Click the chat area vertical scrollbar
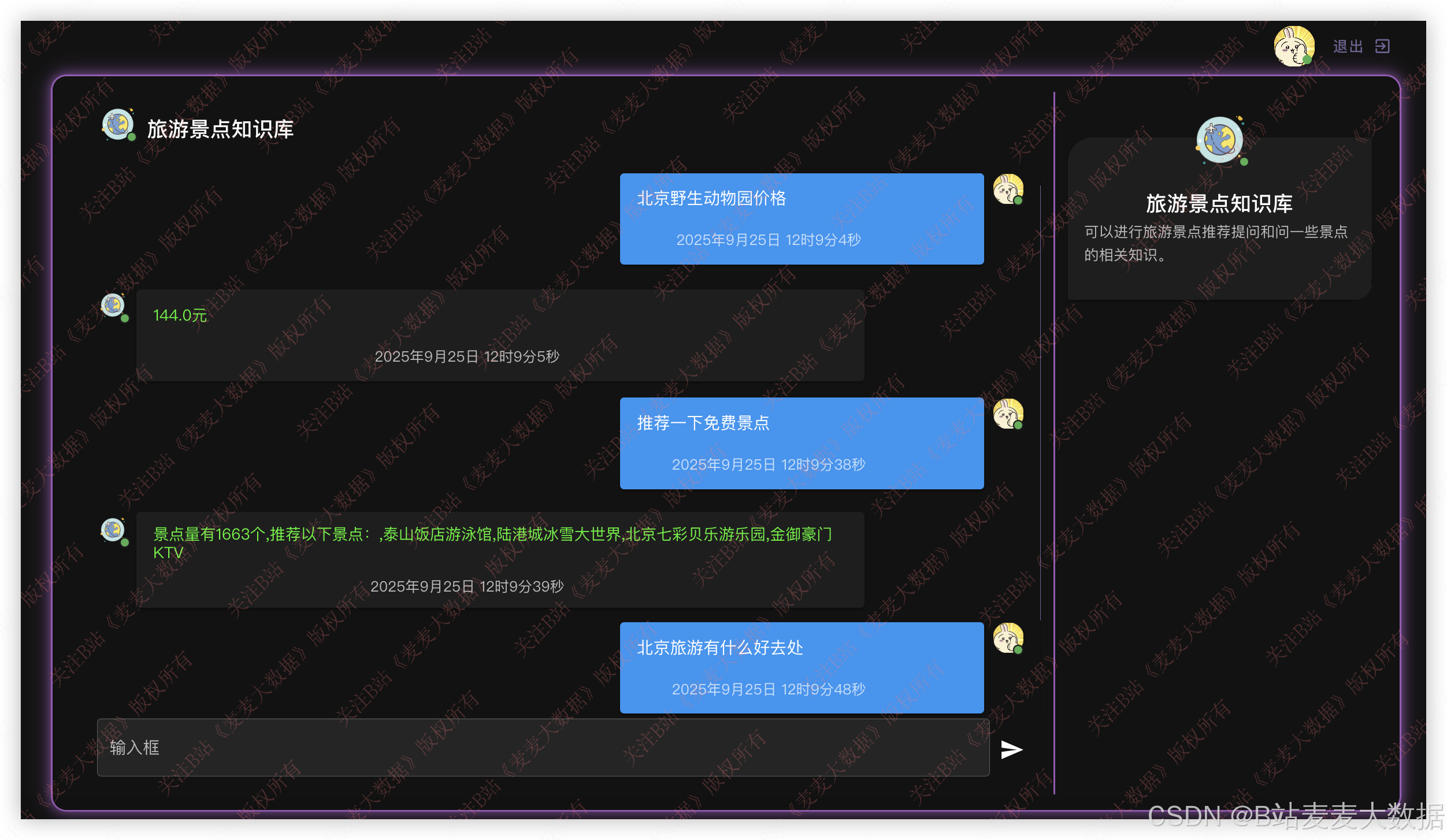The image size is (1447, 840). pos(1040,402)
